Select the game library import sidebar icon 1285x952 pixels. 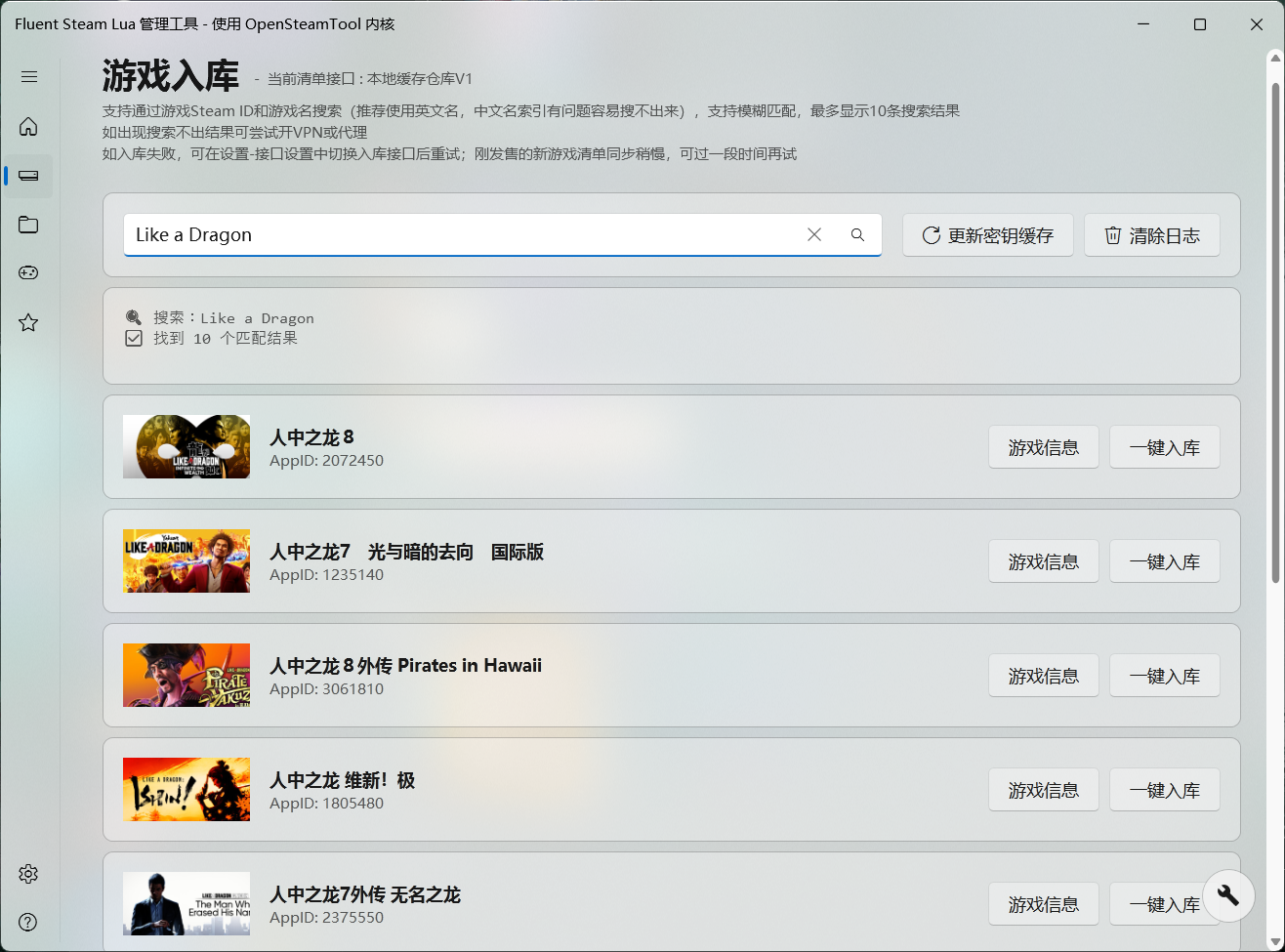pos(28,176)
